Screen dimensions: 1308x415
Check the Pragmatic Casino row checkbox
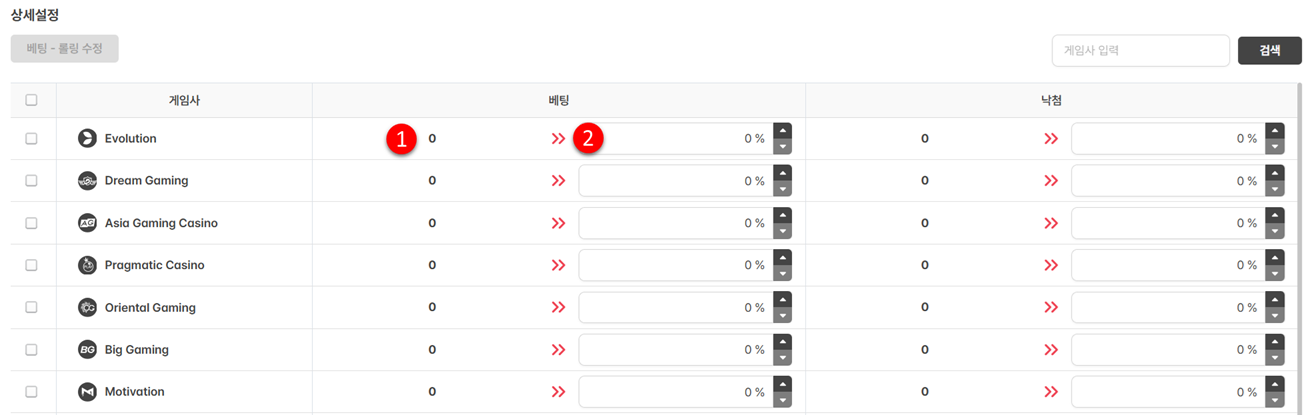click(x=31, y=265)
